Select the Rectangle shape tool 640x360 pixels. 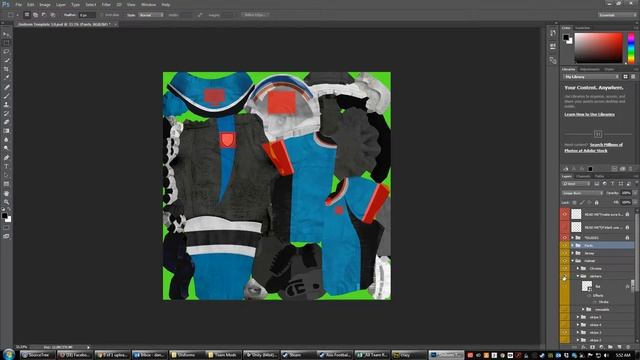(6, 184)
